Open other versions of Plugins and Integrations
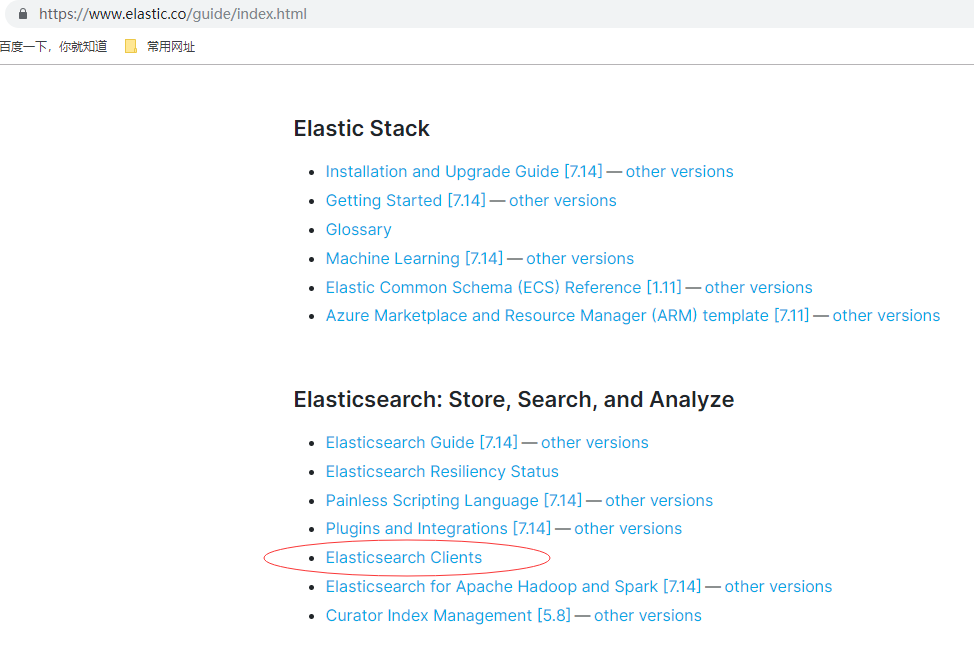This screenshot has height=647, width=974. pyautogui.click(x=628, y=528)
